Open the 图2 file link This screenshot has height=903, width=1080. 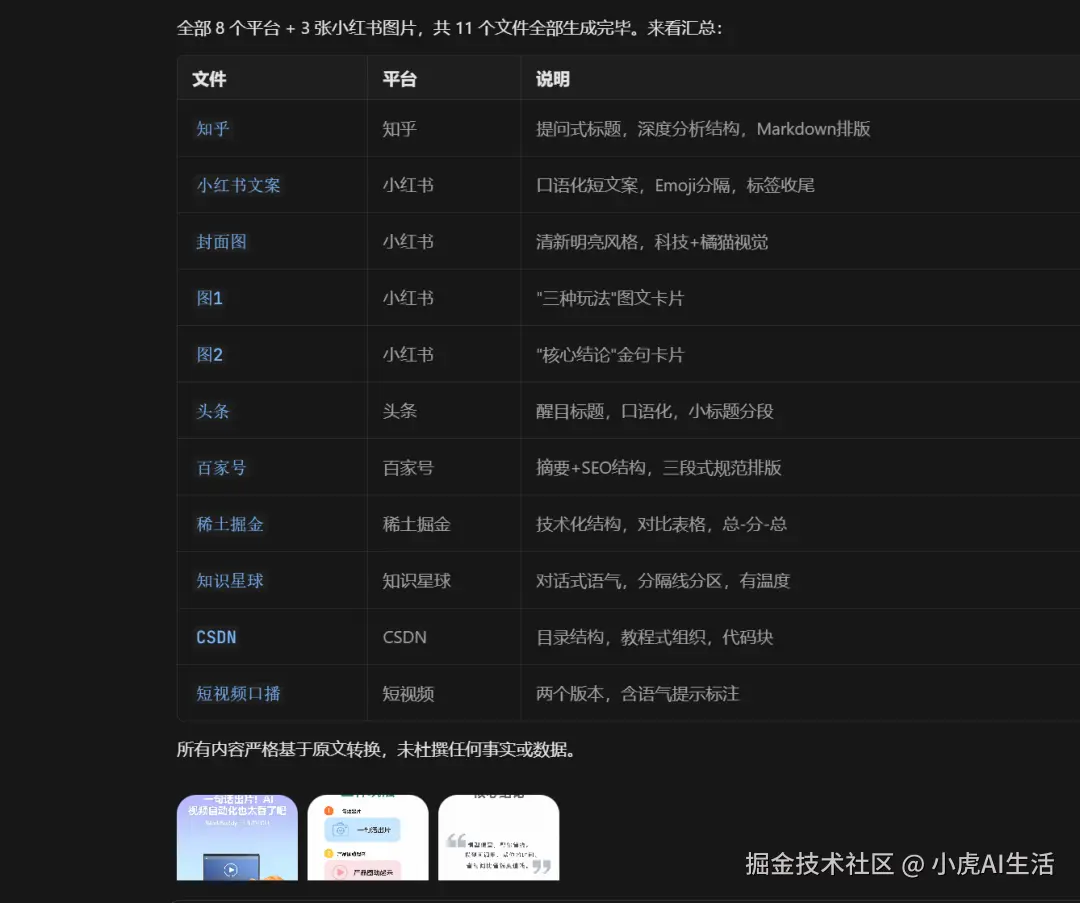[209, 355]
